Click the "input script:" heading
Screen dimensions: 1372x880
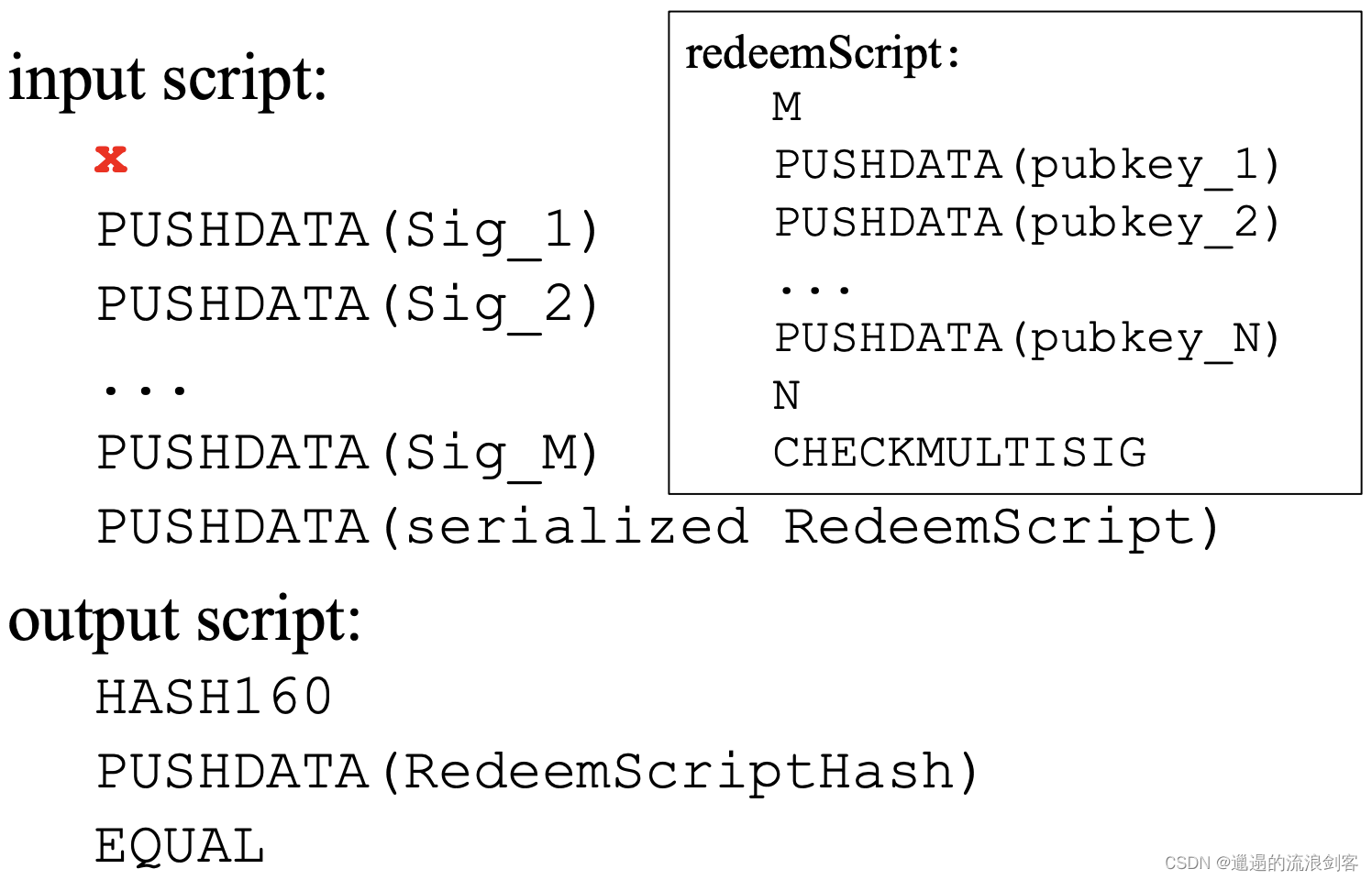point(168,79)
